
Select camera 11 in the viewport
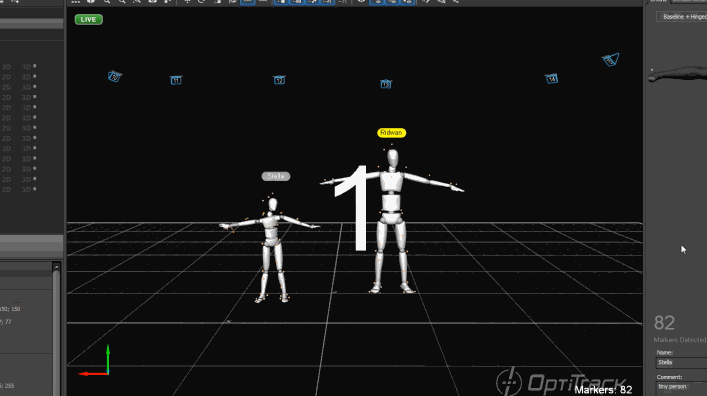pyautogui.click(x=176, y=80)
